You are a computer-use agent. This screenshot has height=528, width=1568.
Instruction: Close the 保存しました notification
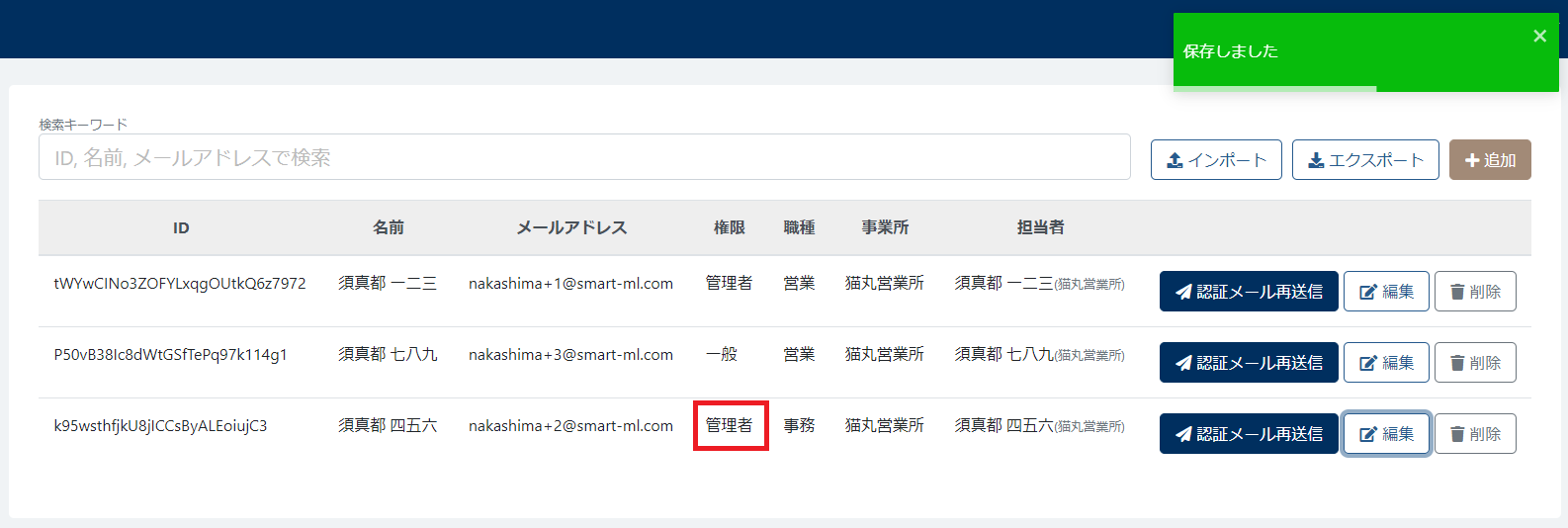point(1538,37)
